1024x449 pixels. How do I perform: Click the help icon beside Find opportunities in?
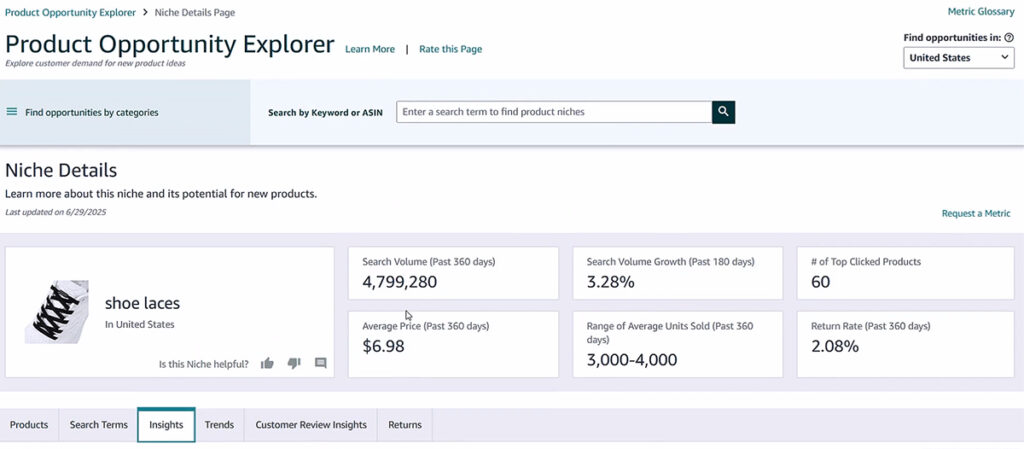[1009, 38]
